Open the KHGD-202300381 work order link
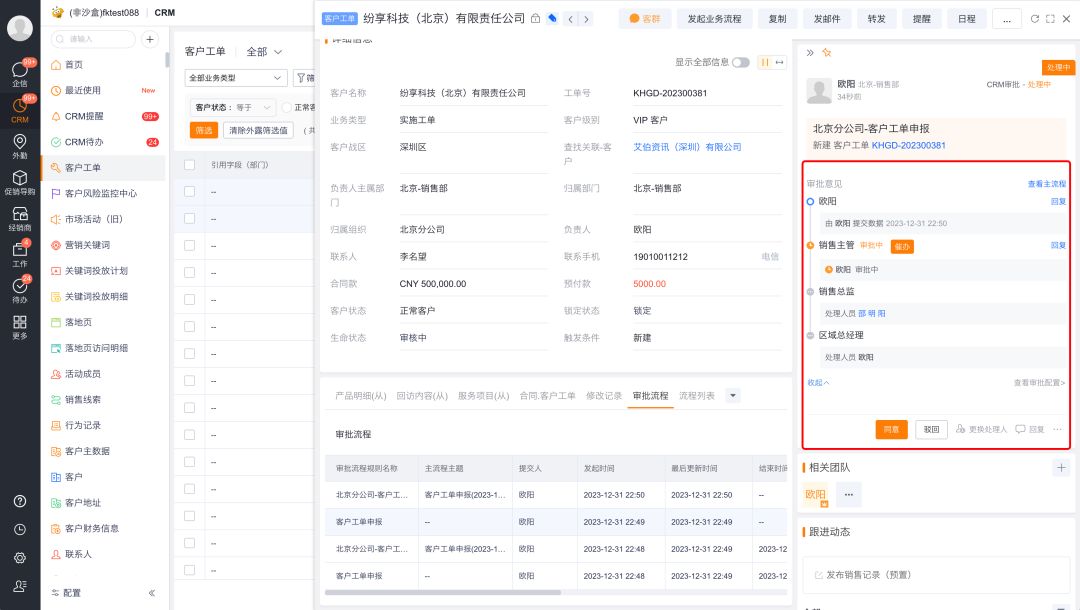Image resolution: width=1080 pixels, height=610 pixels. [x=908, y=145]
